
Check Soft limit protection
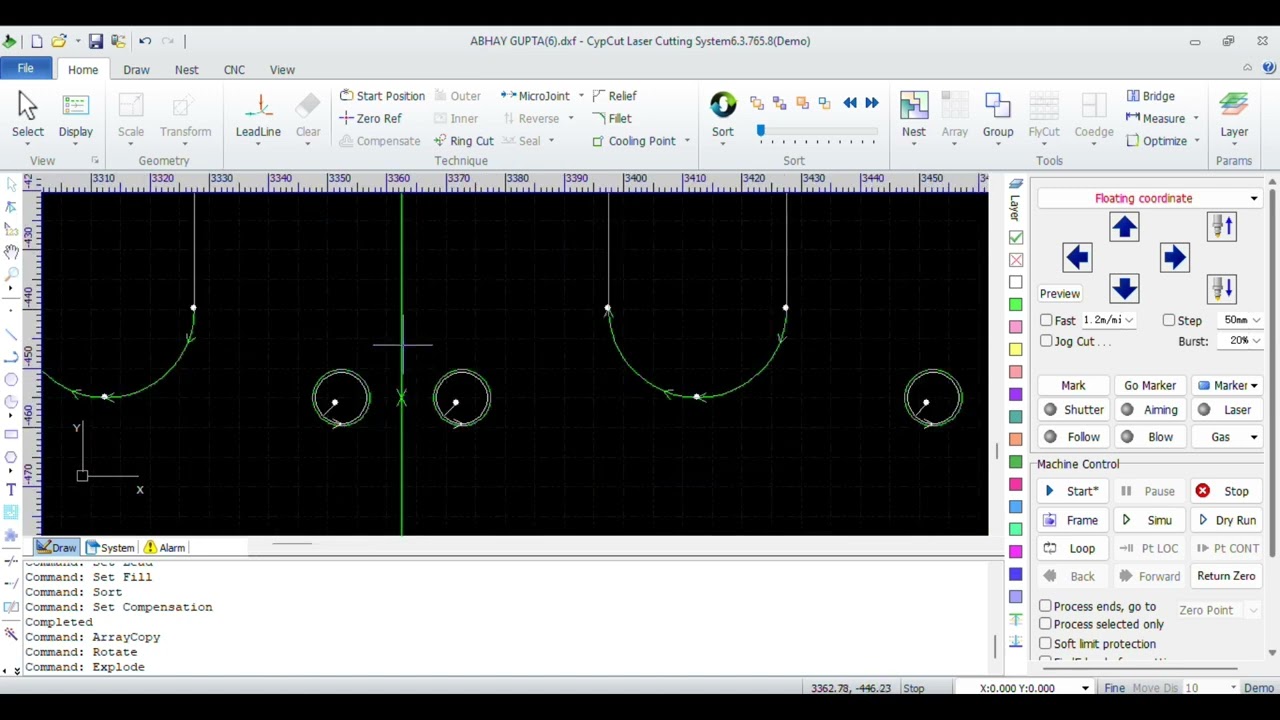point(1045,644)
